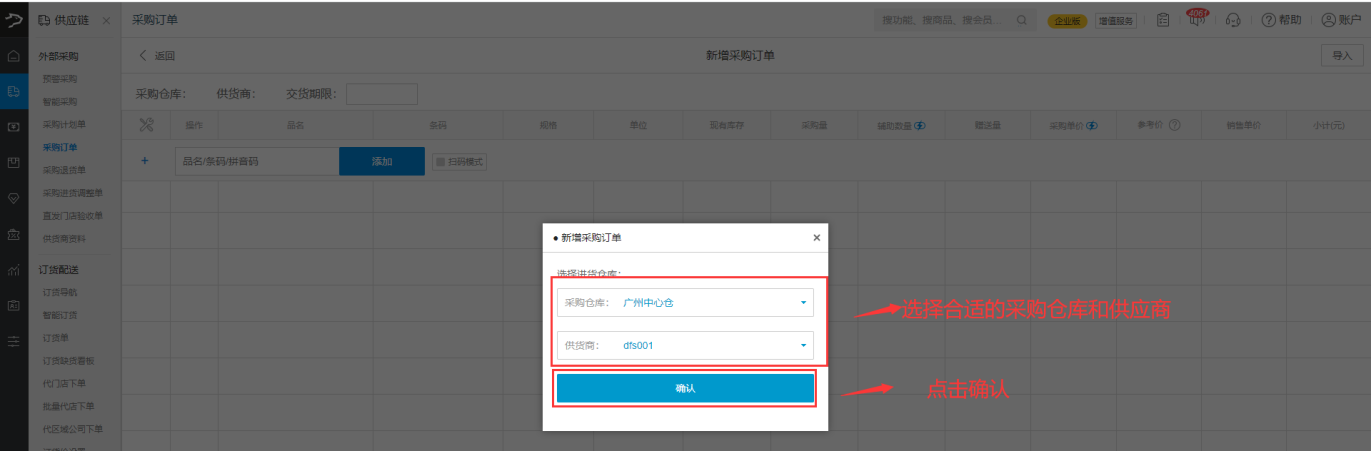Click the 导入 button
This screenshot has width=1371, height=451.
pyautogui.click(x=1341, y=56)
